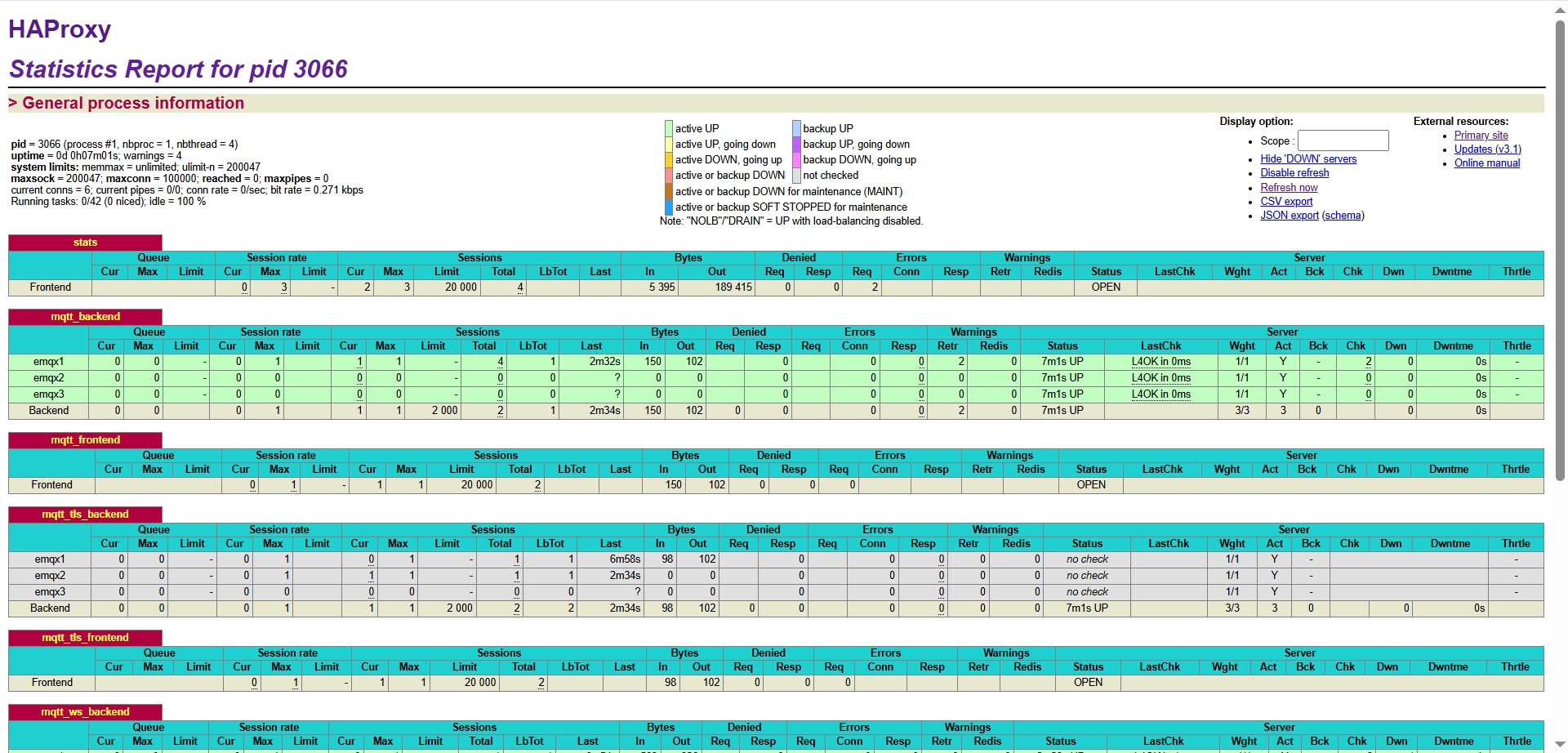Select the mqtt_backend section header

pos(85,317)
